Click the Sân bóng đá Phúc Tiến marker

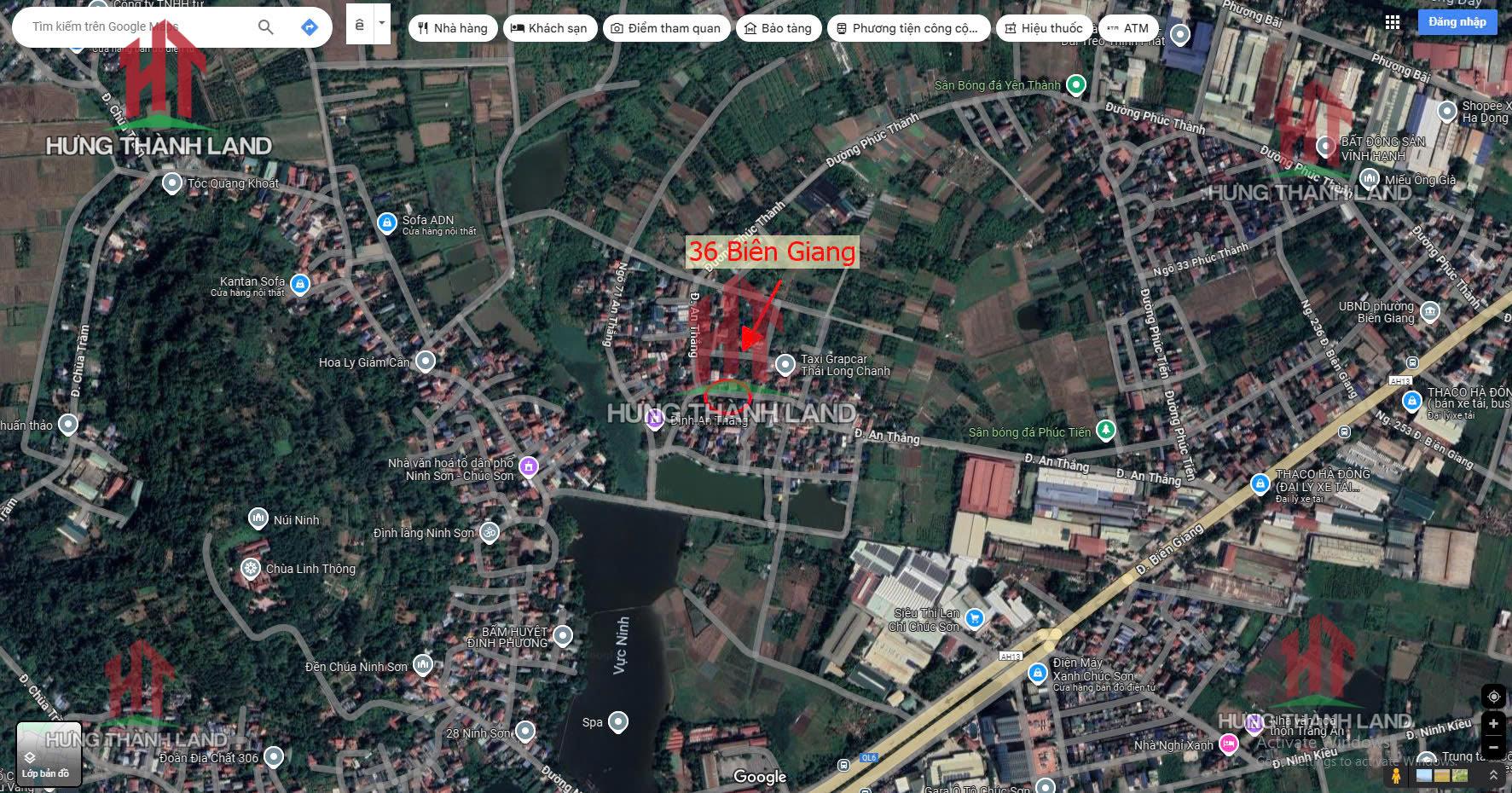pyautogui.click(x=1105, y=430)
